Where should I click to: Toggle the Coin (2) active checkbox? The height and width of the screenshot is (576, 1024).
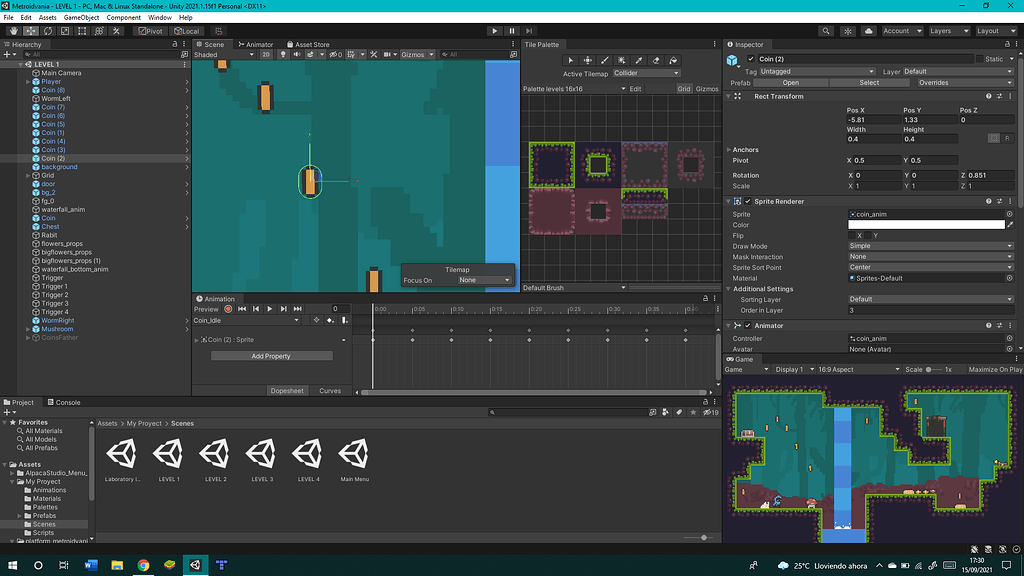[751, 59]
